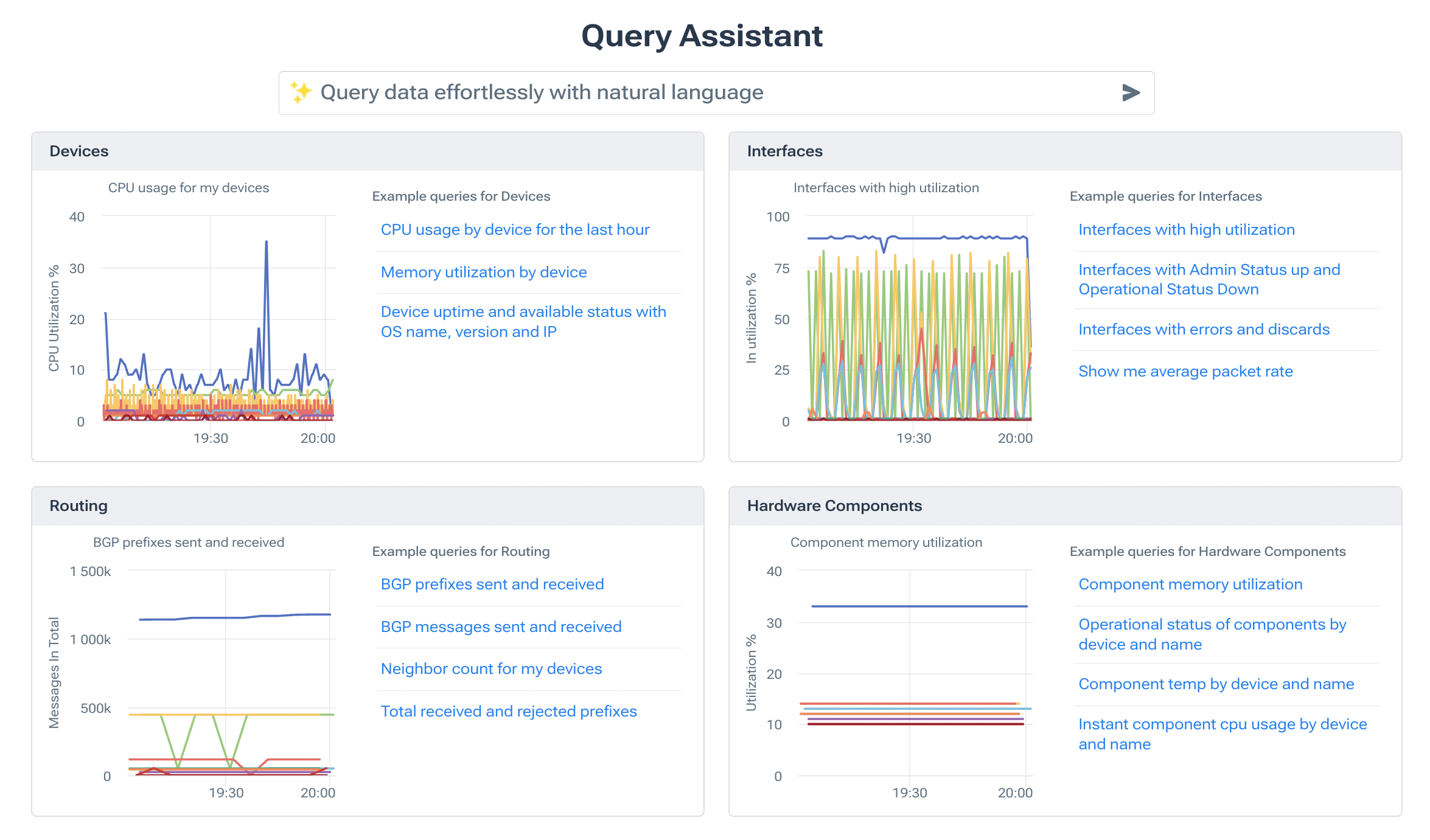
Task: Click the send arrow icon in query bar
Action: [1130, 92]
